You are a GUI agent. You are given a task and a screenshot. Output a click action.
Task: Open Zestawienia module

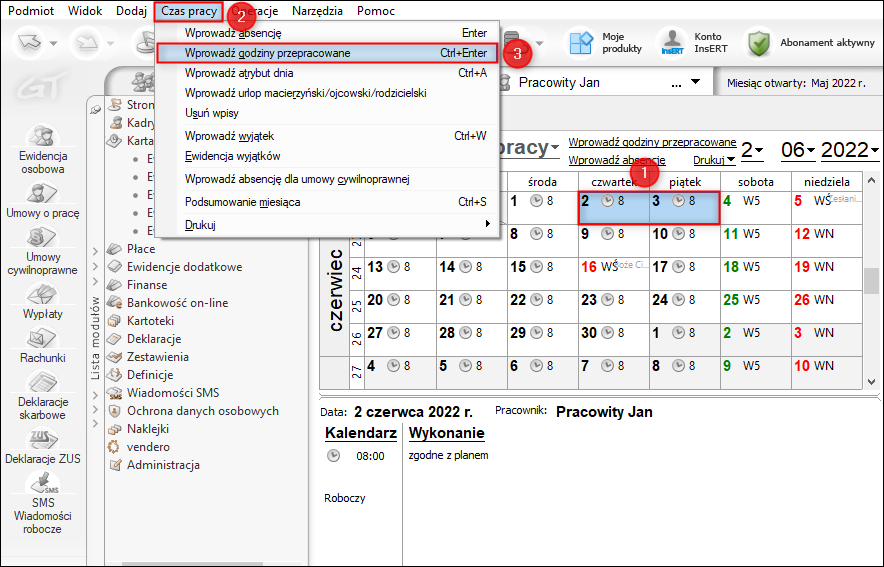(x=158, y=357)
